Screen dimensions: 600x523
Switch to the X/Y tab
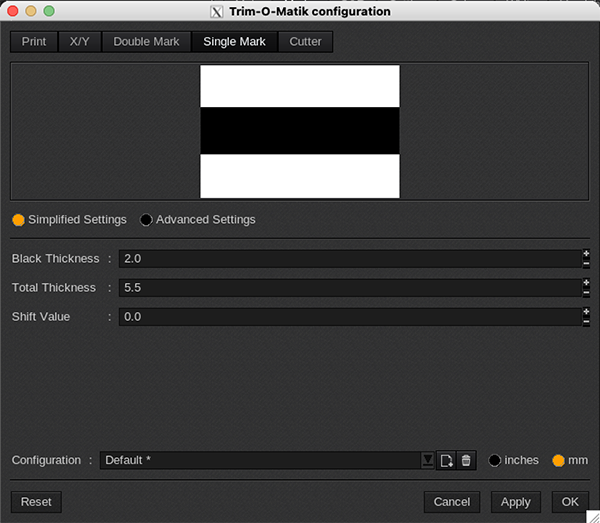(x=80, y=42)
